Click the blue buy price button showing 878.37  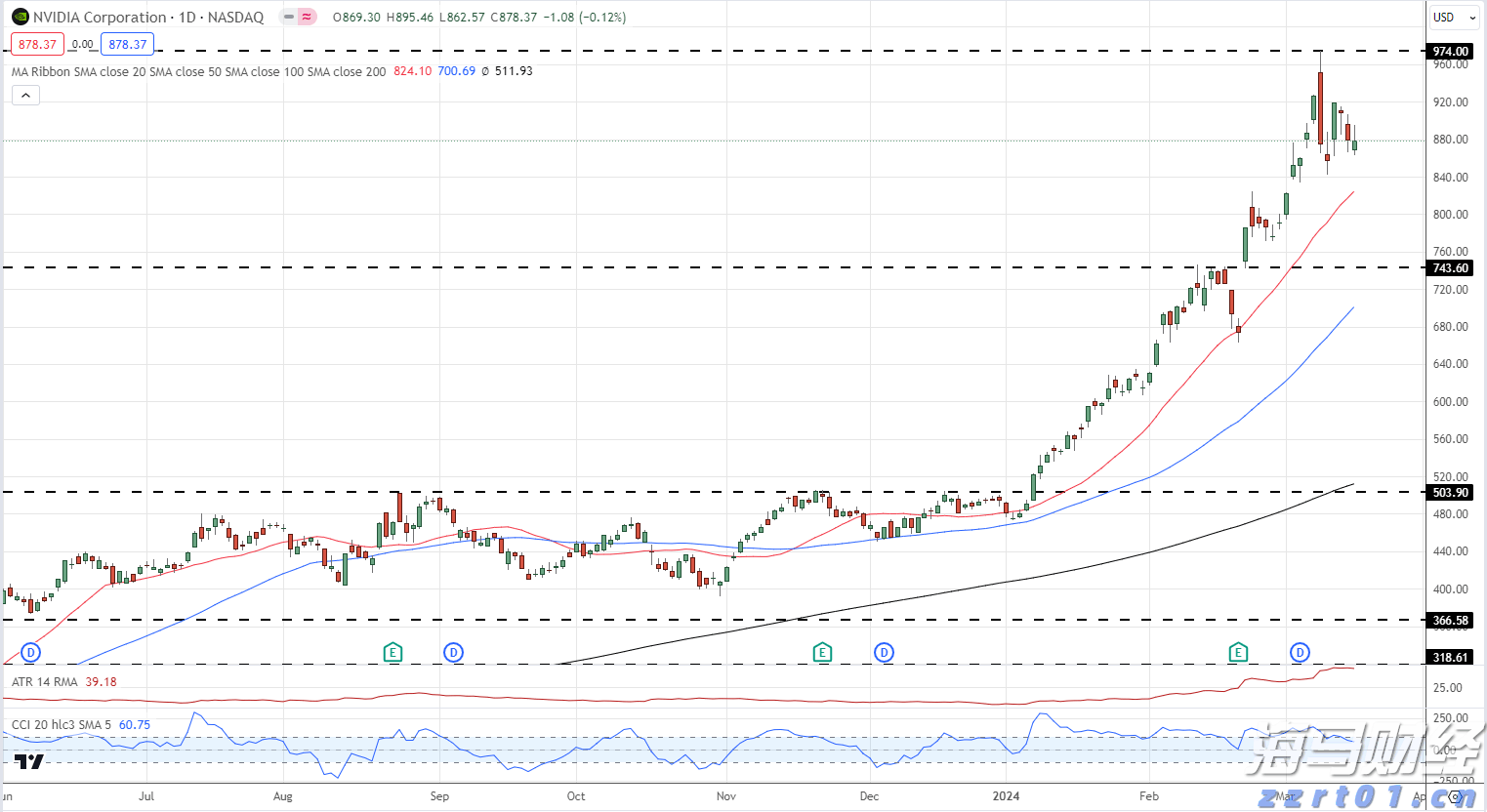click(x=127, y=44)
